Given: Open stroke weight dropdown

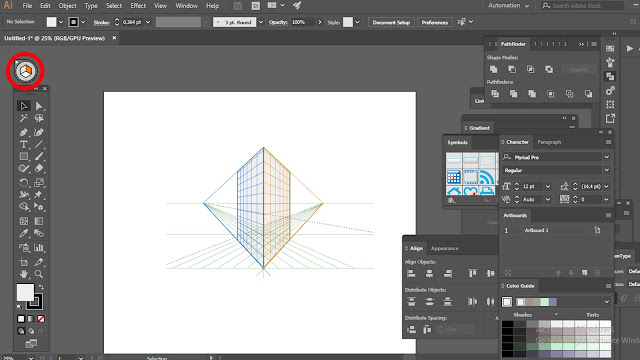Looking at the screenshot, I should [x=148, y=22].
